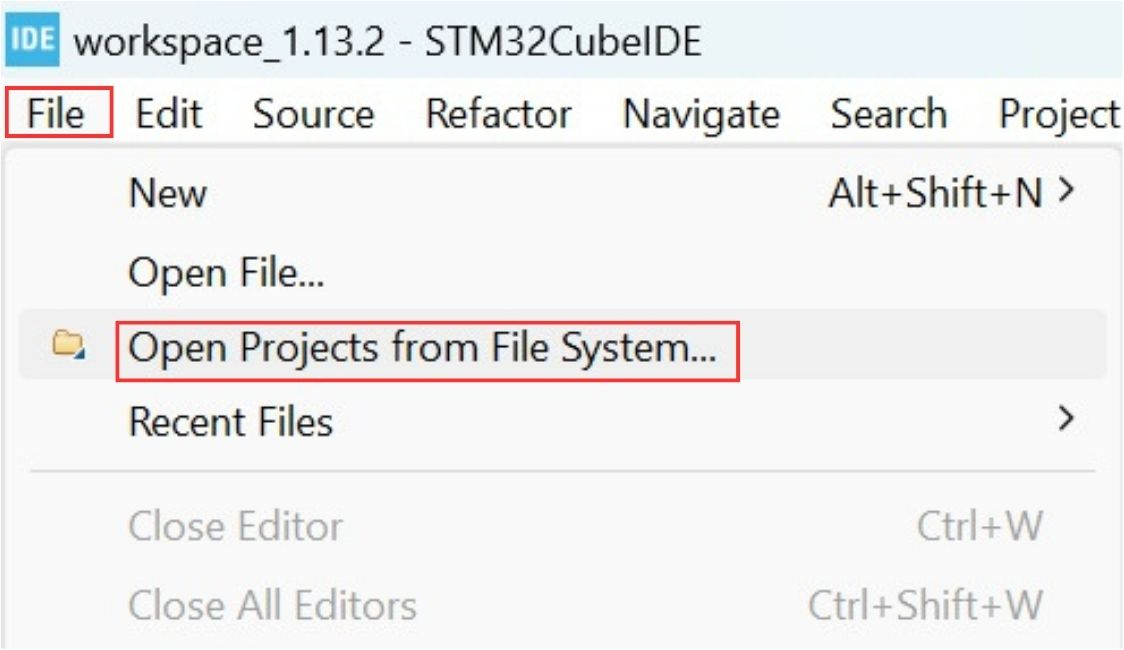Image resolution: width=1124 pixels, height=650 pixels.
Task: Open the Search menu
Action: (888, 114)
